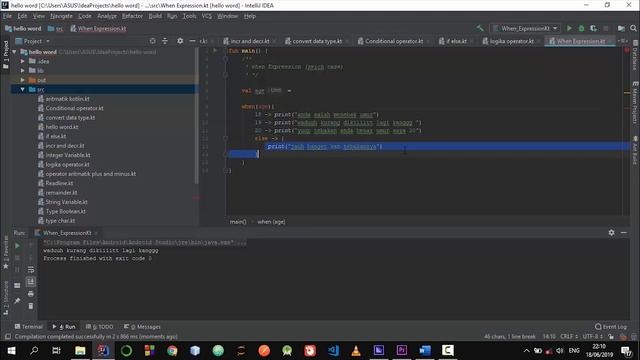Change CRLF line separator in status bar
Viewport: 640px width, 360px height.
tap(569, 337)
